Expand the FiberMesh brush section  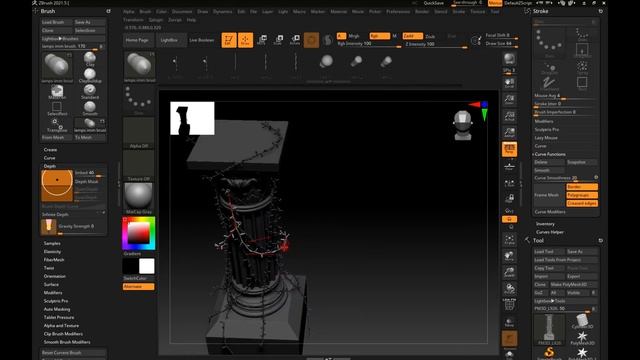(54, 260)
